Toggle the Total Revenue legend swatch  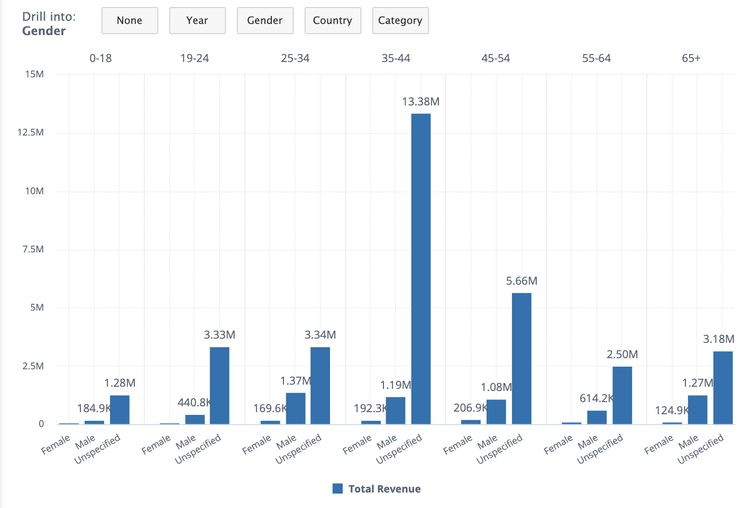337,489
